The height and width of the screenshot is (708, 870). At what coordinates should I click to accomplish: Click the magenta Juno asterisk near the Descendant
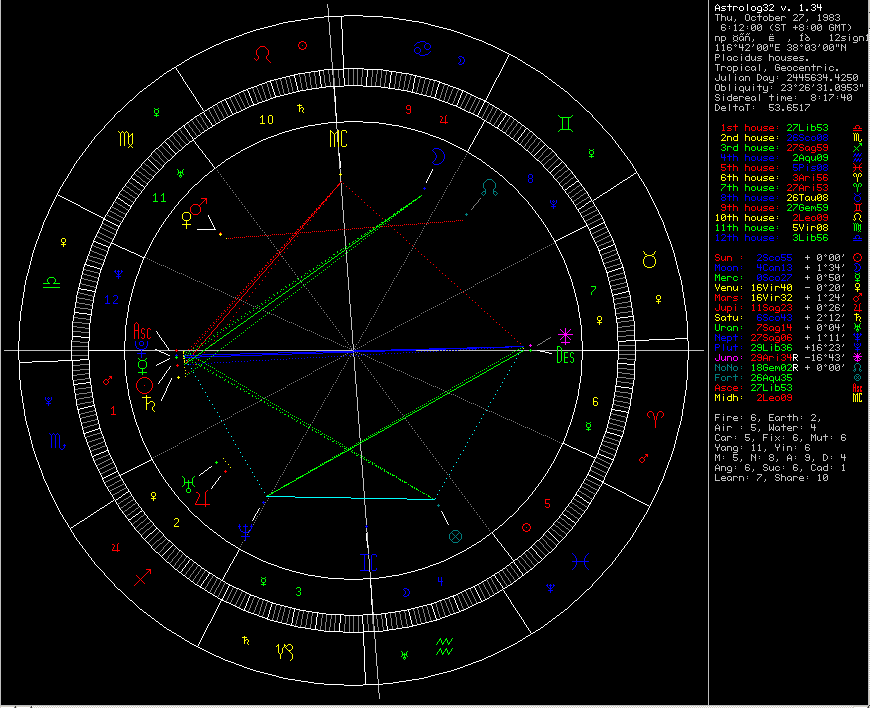[x=566, y=335]
